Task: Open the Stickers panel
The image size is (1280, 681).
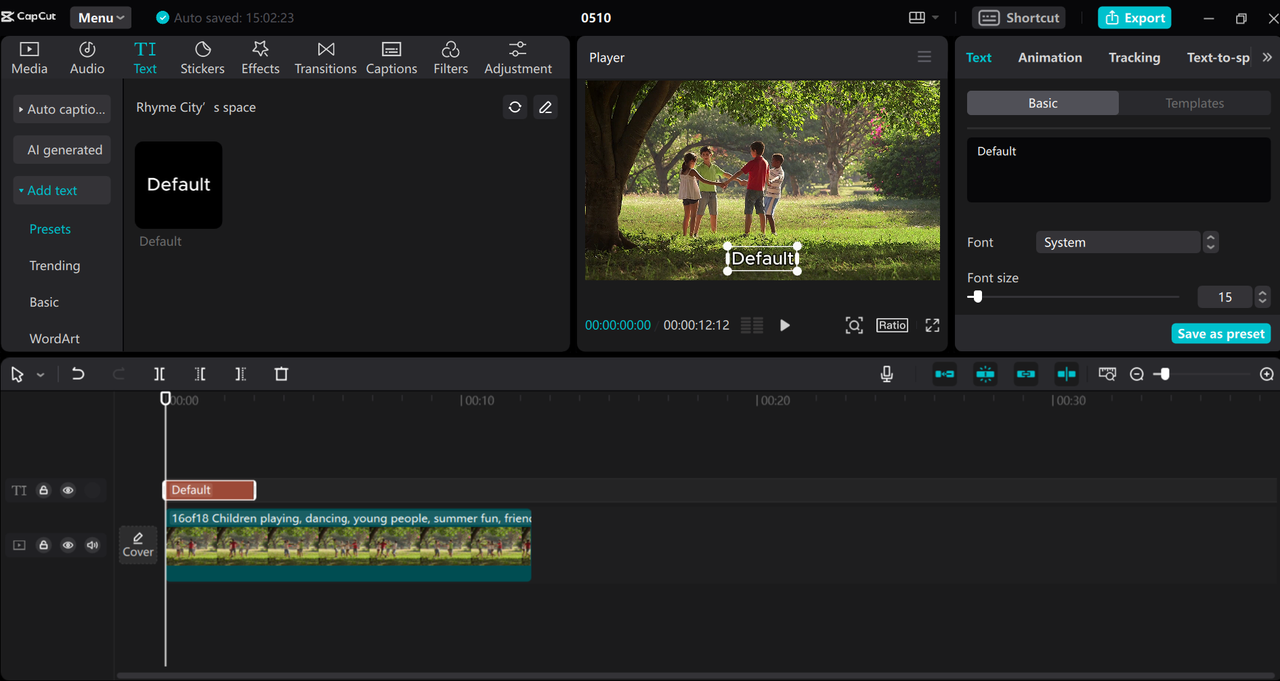Action: [202, 58]
